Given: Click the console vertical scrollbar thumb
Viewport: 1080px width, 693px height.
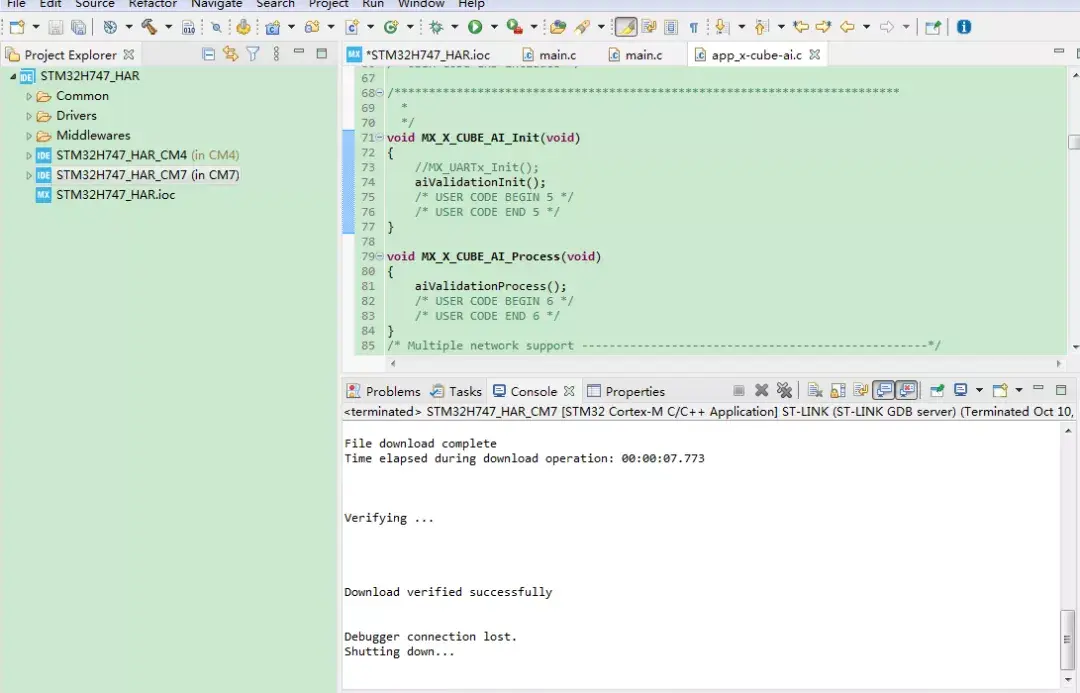Looking at the screenshot, I should pos(1068,639).
